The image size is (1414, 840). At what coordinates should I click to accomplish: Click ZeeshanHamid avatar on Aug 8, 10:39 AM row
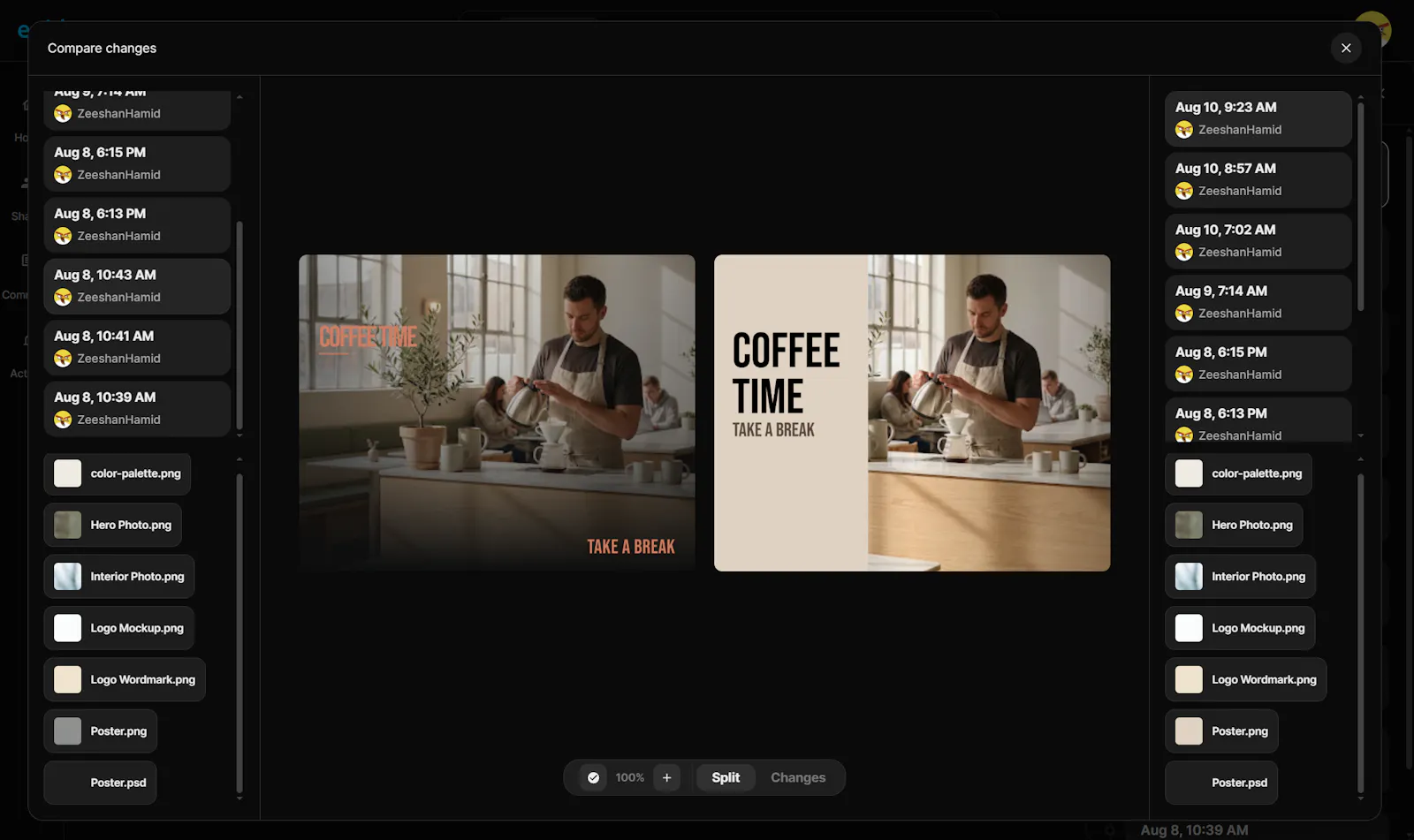[63, 420]
